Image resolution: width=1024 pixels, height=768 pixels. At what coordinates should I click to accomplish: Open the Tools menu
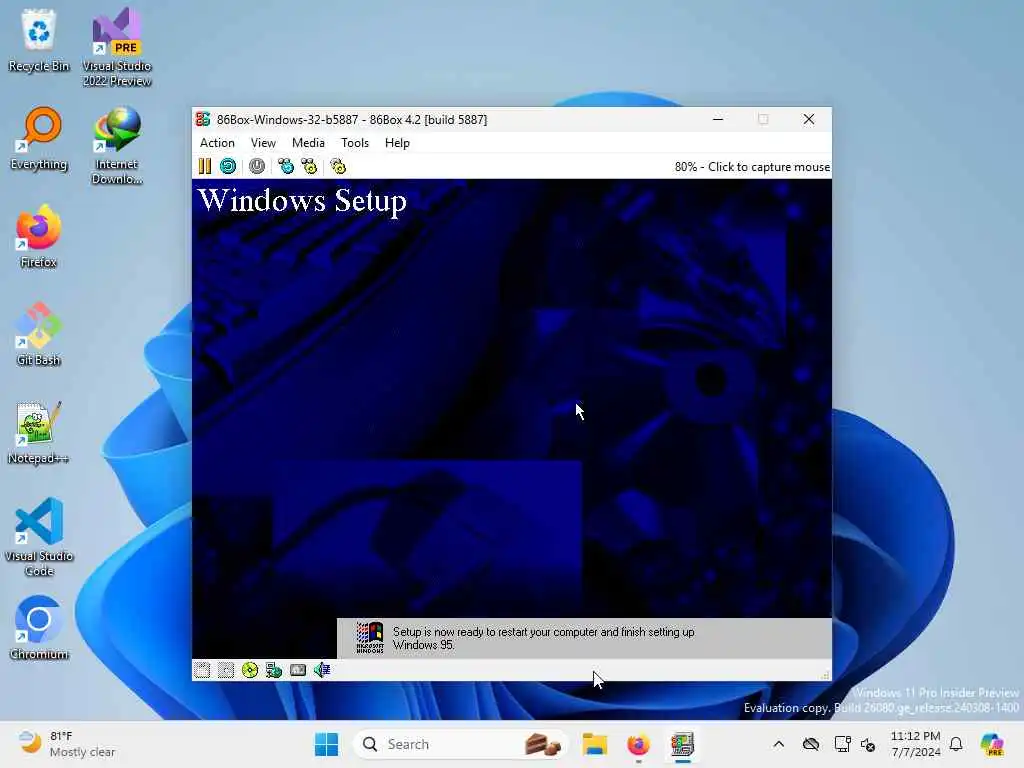(x=355, y=143)
